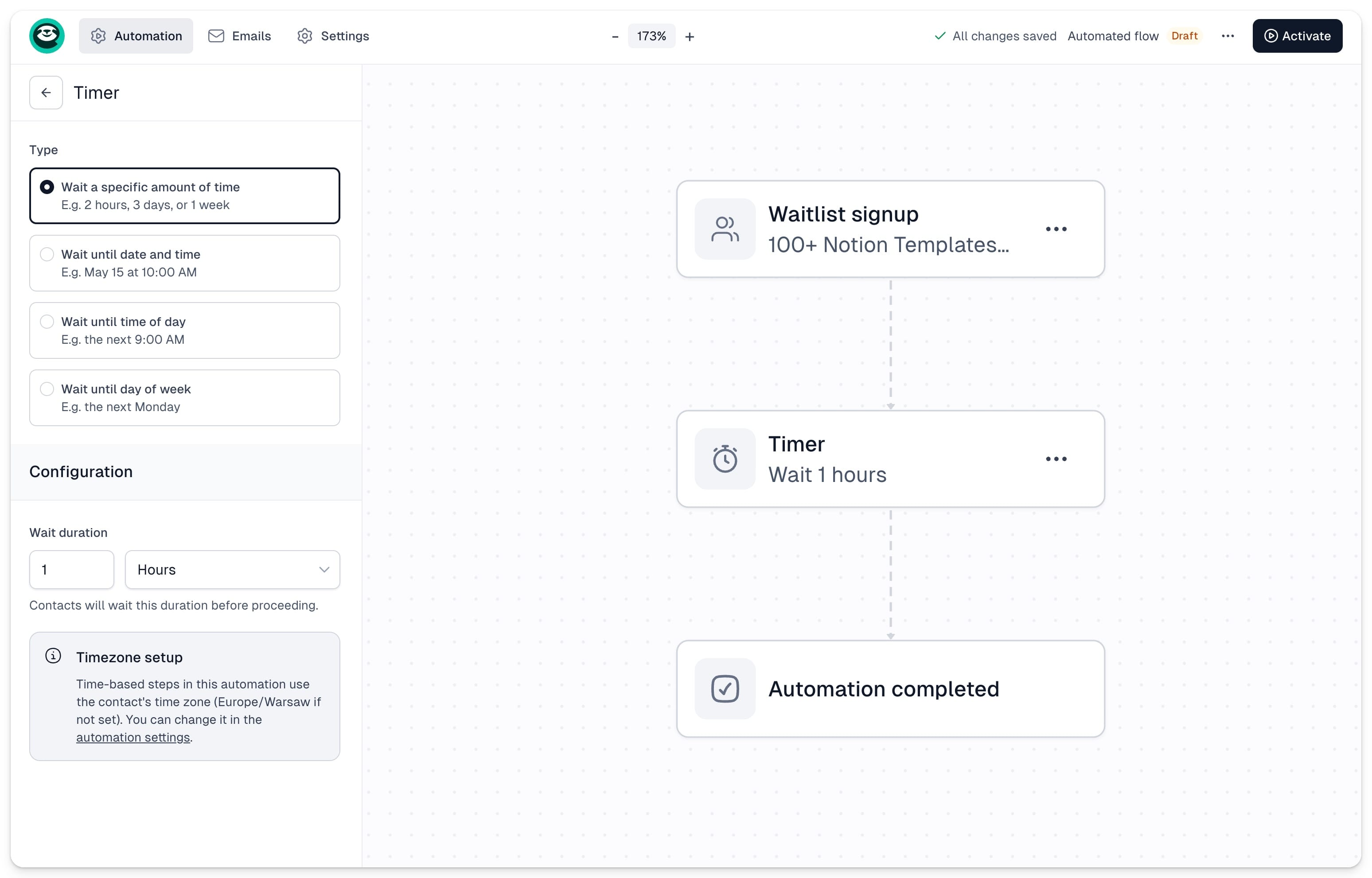Click the Wait 1 hours text
1372x878 pixels.
click(827, 474)
